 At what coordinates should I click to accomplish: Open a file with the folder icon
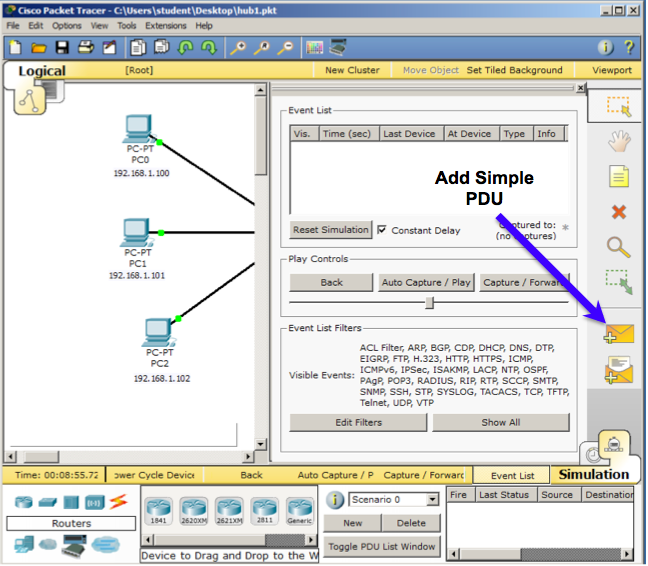click(x=38, y=48)
